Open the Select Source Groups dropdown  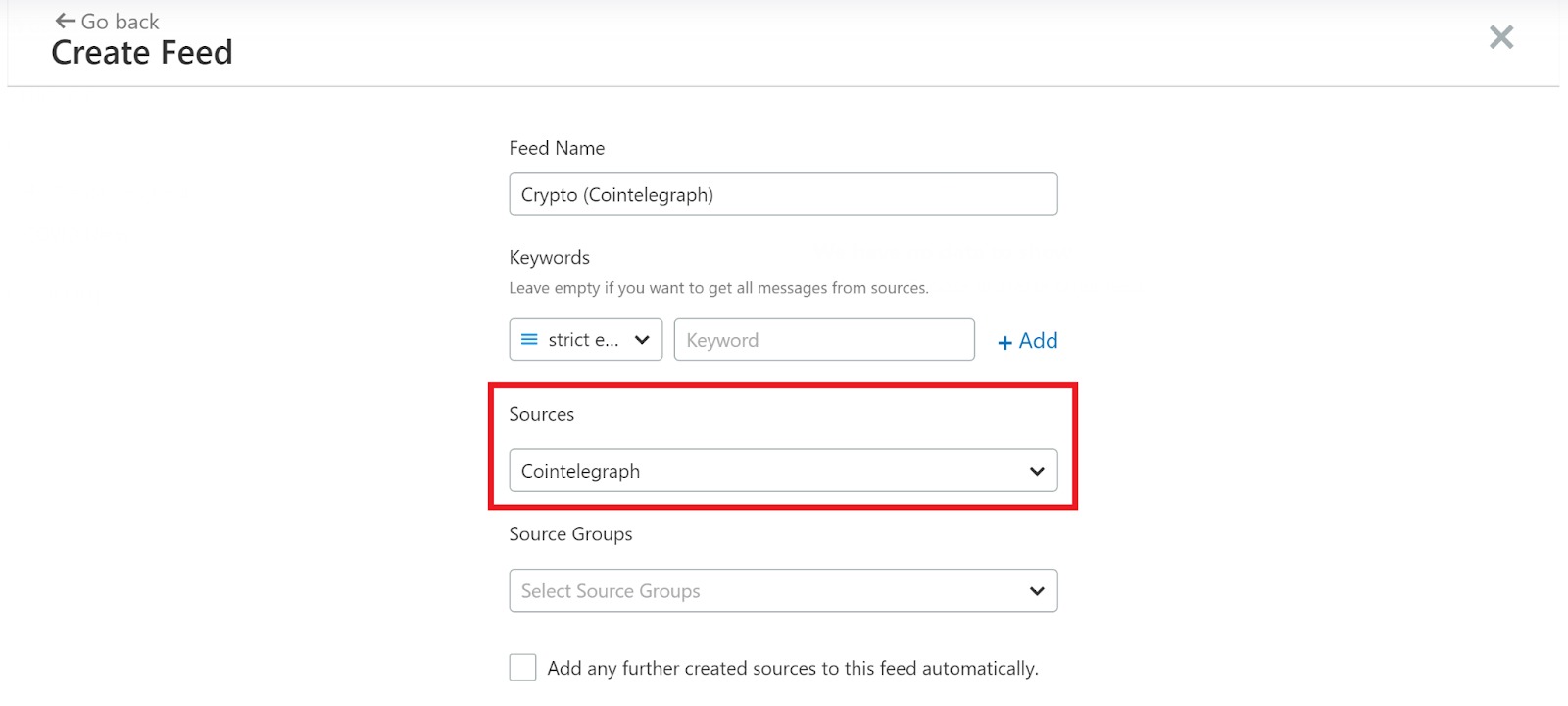[783, 590]
